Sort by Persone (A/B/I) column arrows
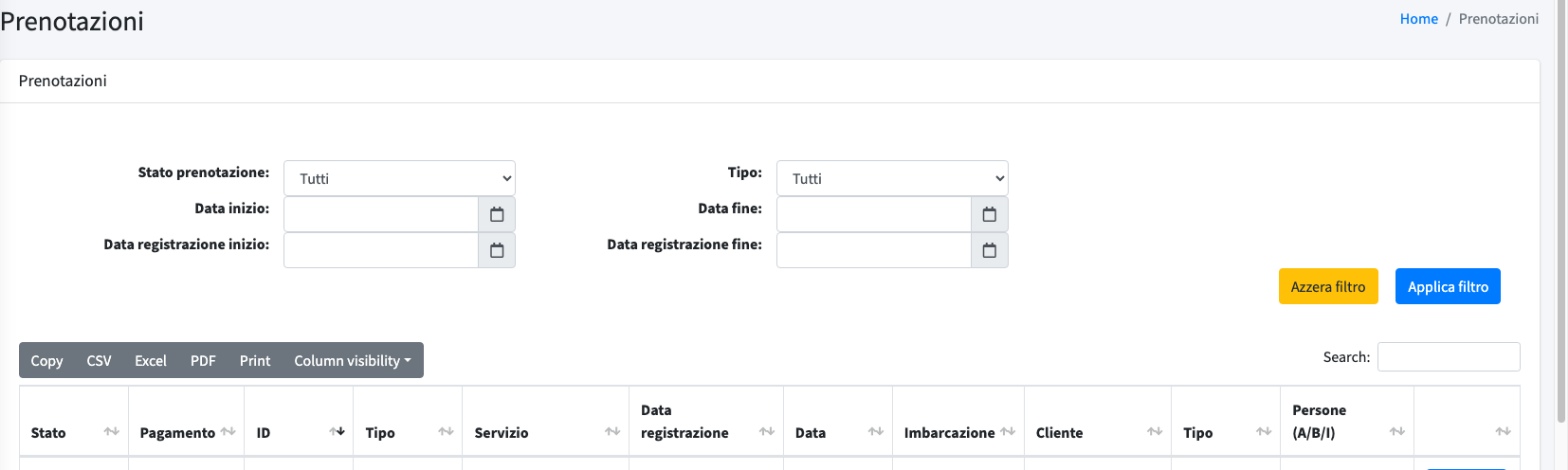Screen dimensions: 1568x470 [x=1397, y=432]
